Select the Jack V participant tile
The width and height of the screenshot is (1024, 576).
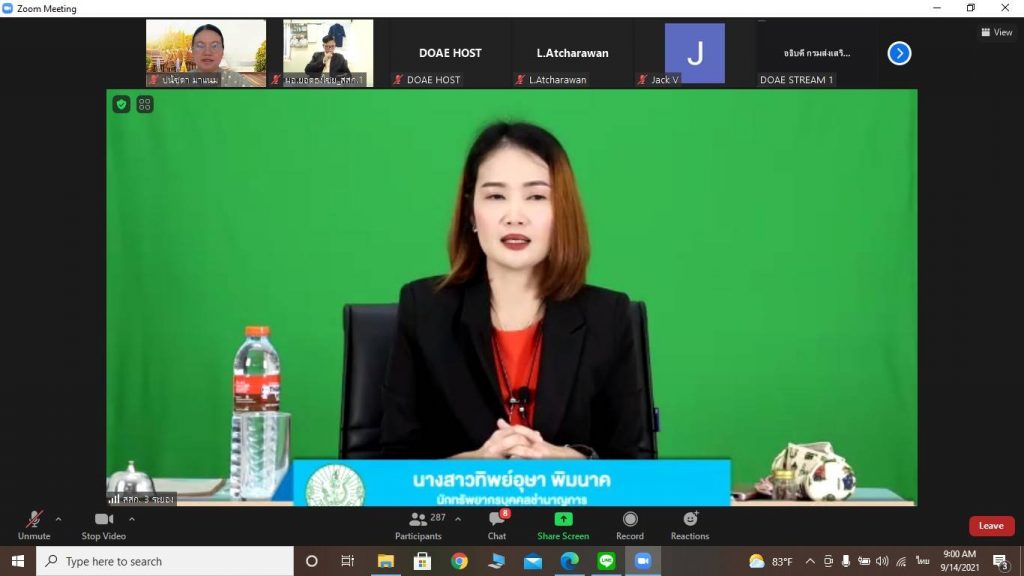[694, 54]
